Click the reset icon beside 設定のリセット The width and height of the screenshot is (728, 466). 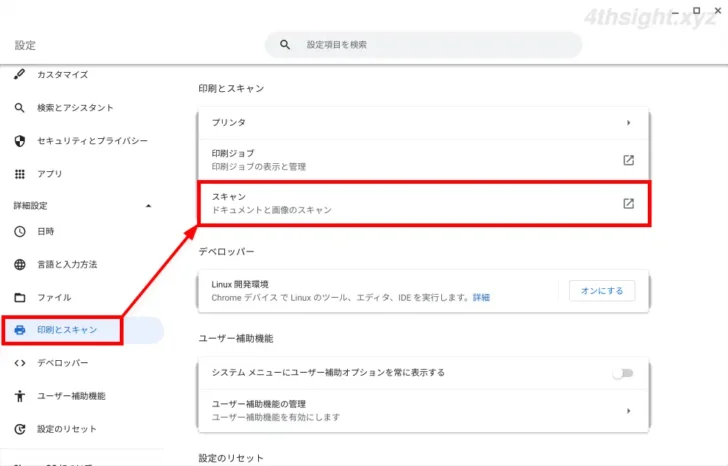20,429
